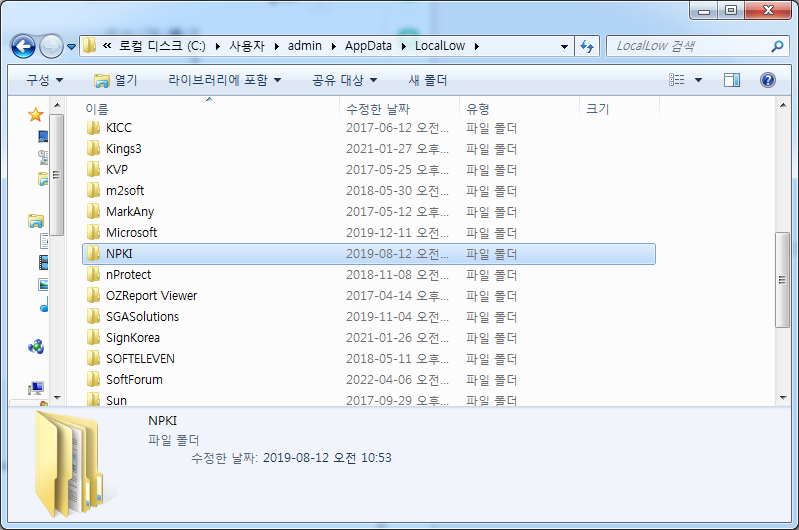Open the Music library note icon
The image size is (799, 530).
(x=44, y=304)
